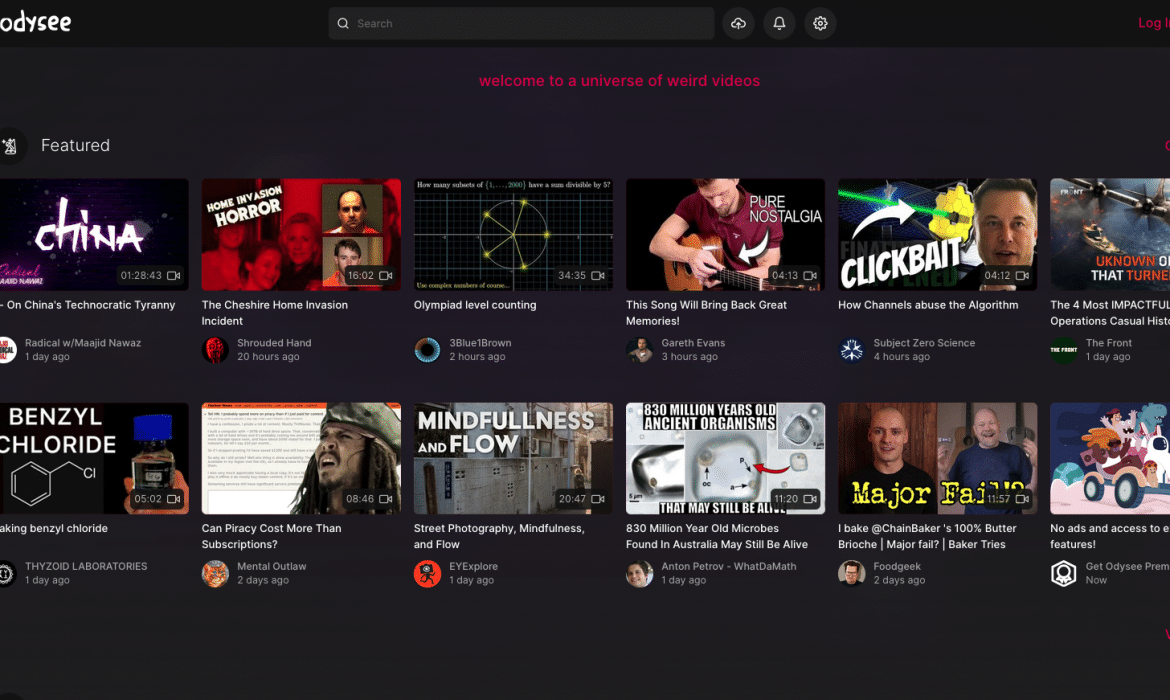Open the settings gear icon
The image size is (1170, 700).
(820, 23)
